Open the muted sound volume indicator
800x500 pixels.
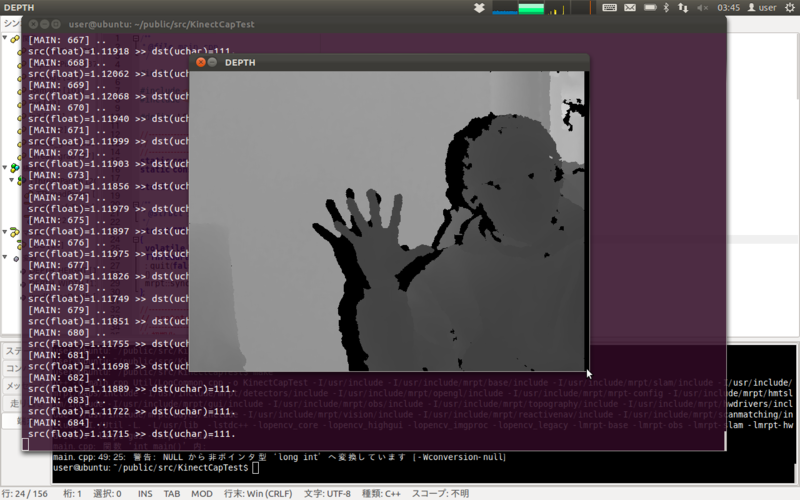pyautogui.click(x=703, y=8)
